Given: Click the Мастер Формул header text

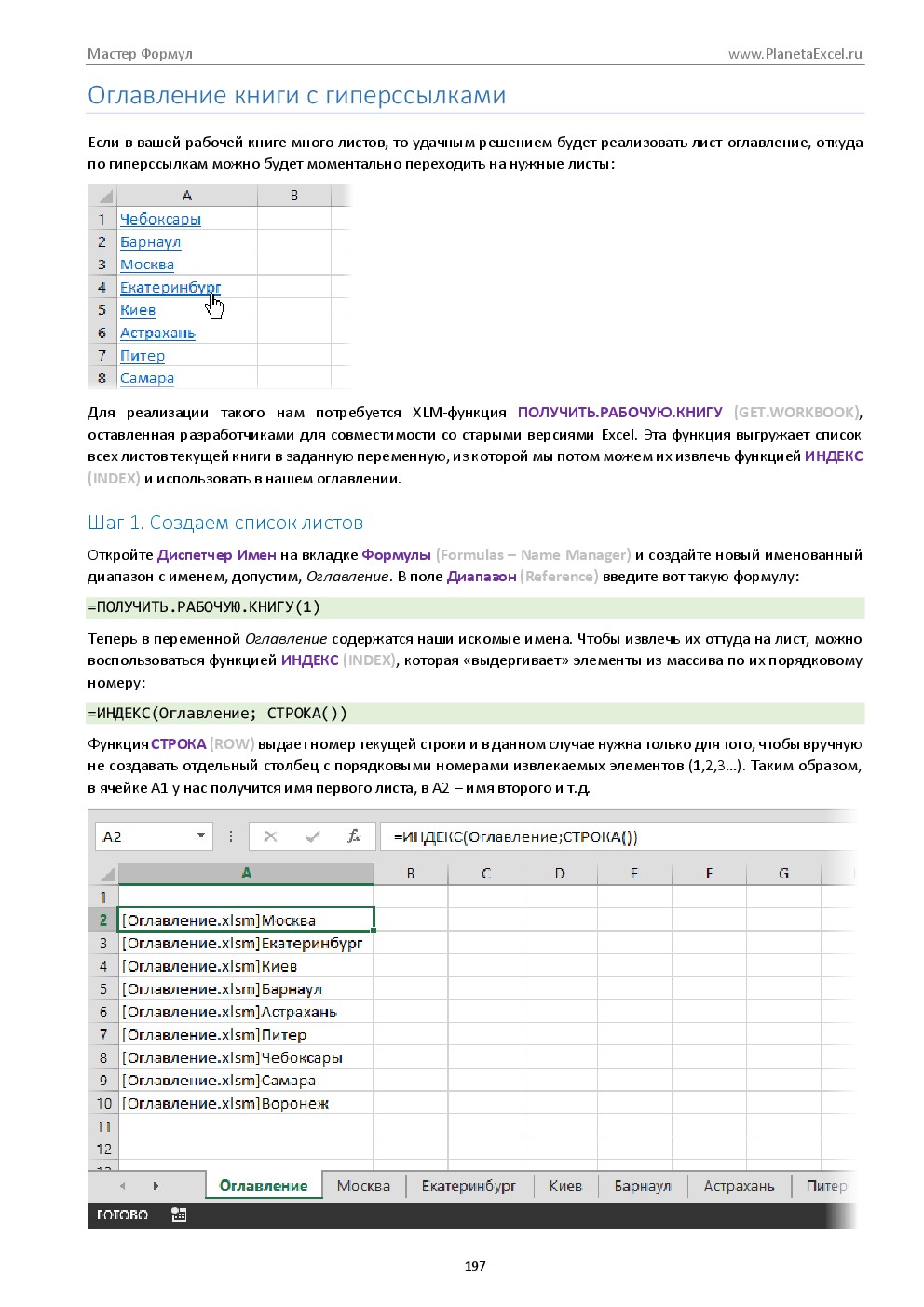Looking at the screenshot, I should (140, 54).
